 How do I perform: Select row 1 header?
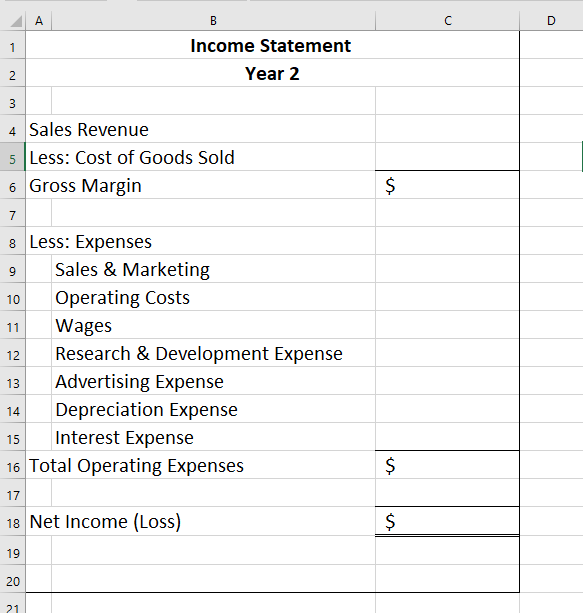pyautogui.click(x=13, y=45)
